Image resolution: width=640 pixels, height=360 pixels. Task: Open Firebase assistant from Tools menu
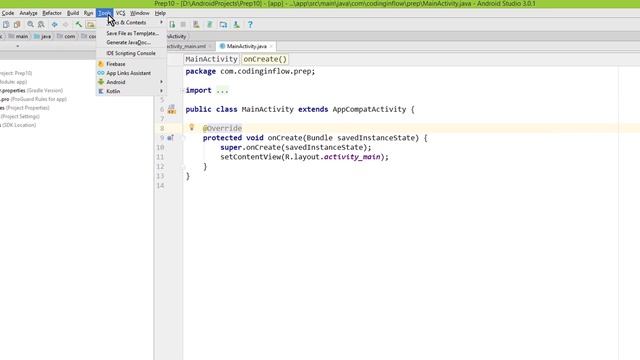click(131, 64)
